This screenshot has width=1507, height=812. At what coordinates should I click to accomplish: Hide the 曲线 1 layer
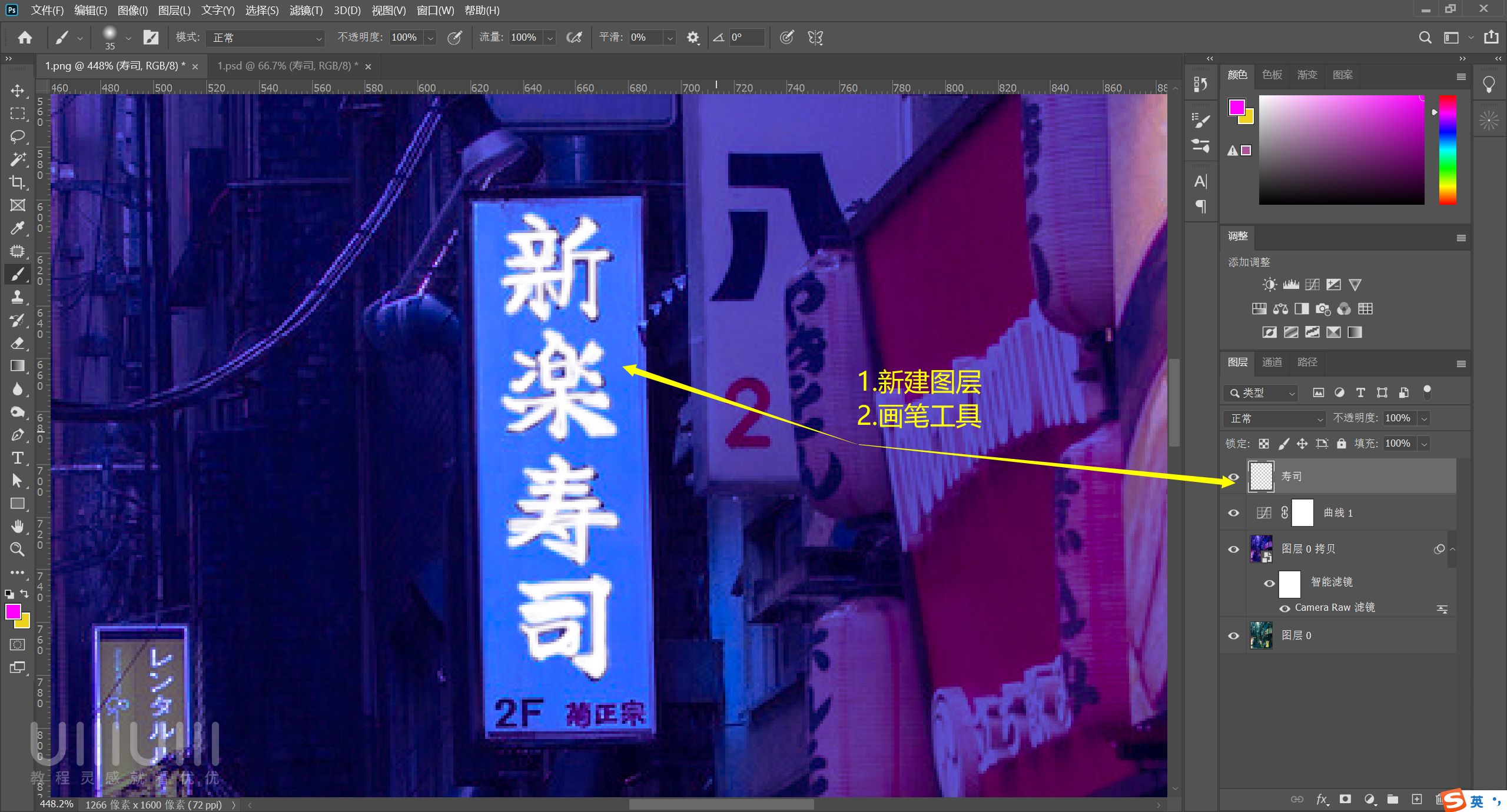[x=1233, y=513]
